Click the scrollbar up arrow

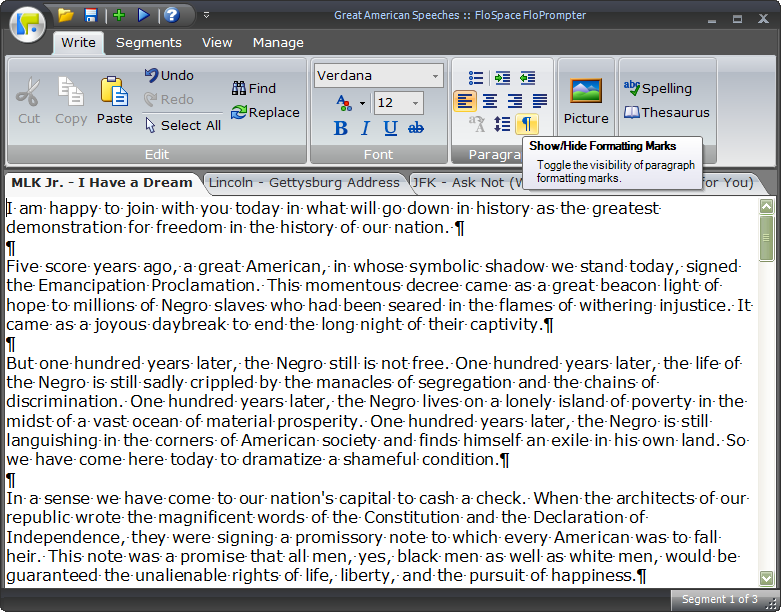click(x=766, y=206)
